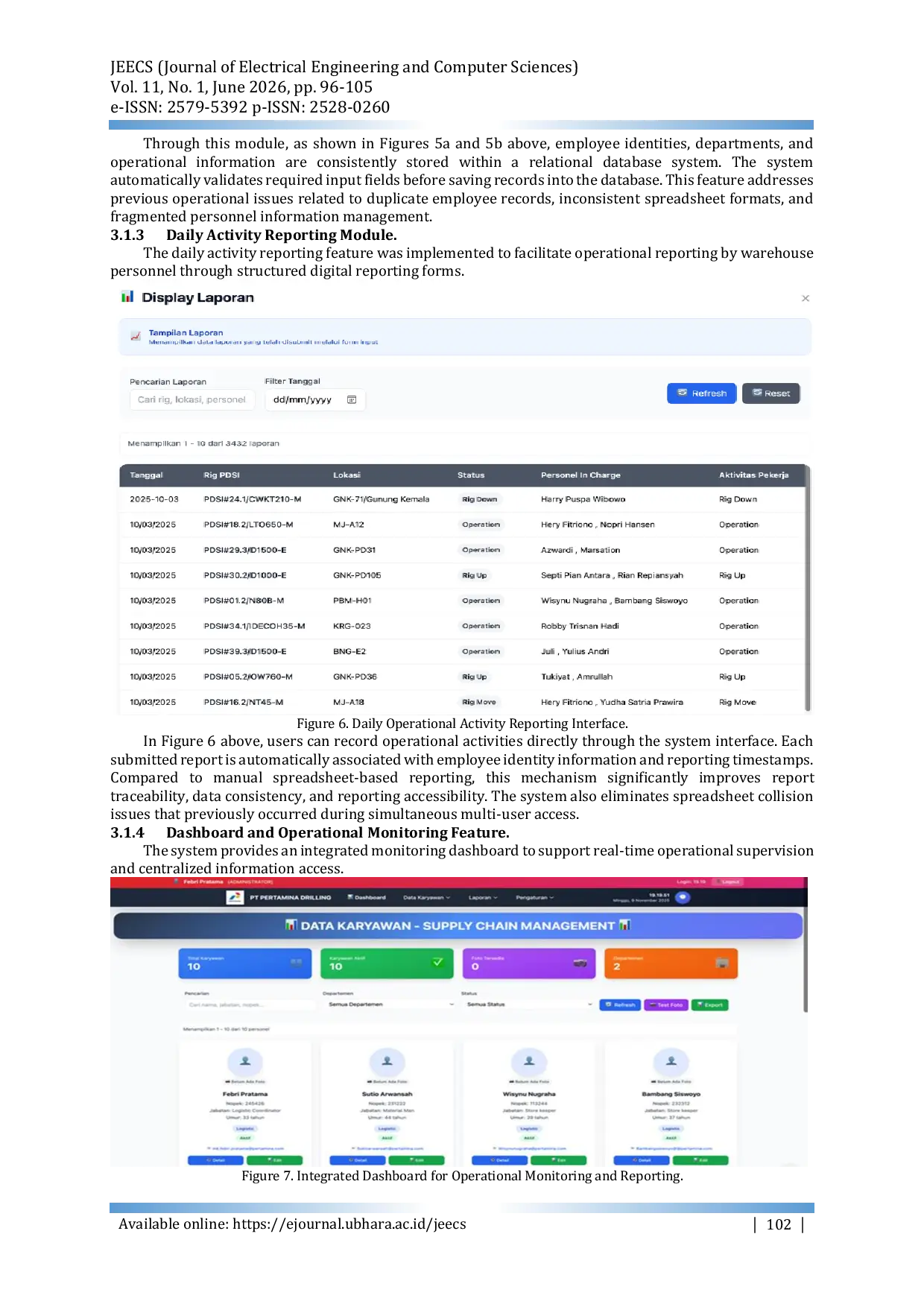Viewport: 924px width, 1307px height.
Task: Click Refresh button in Display Laporan
Action: click(702, 393)
